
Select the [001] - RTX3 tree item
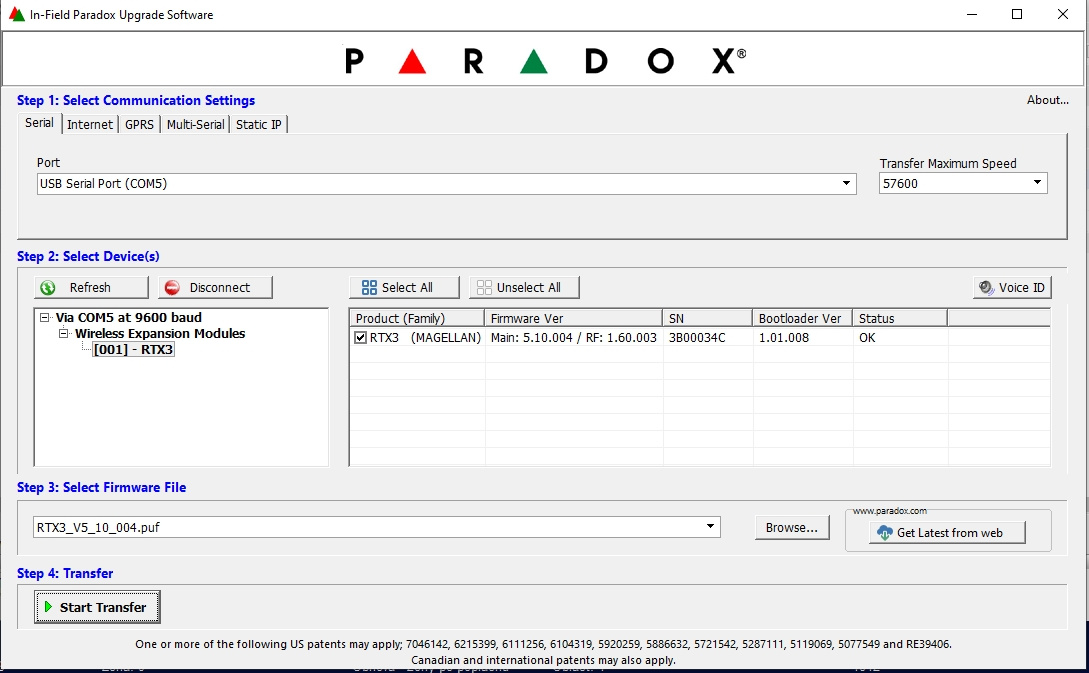[134, 349]
